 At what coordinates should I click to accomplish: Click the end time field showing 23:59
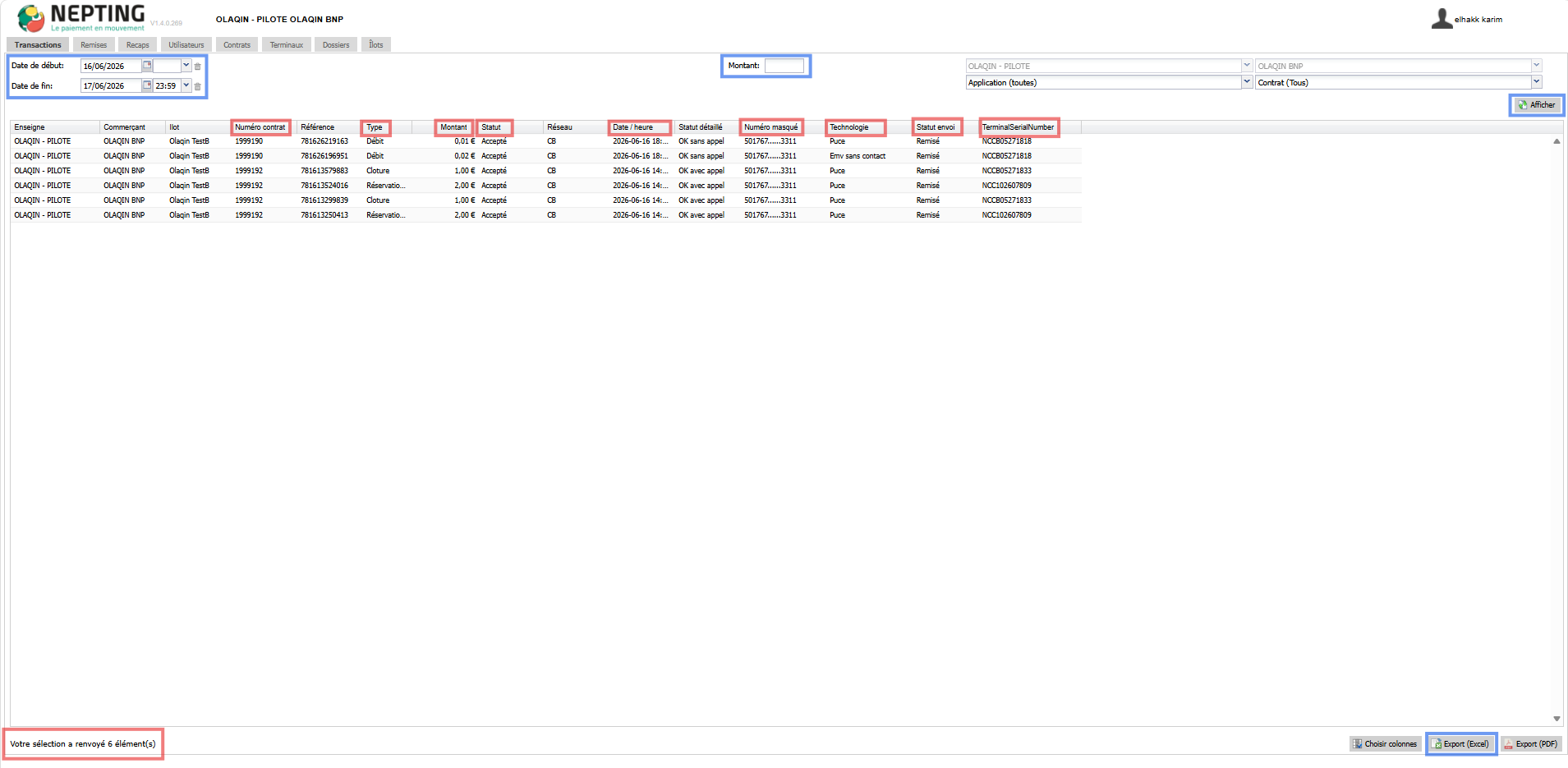click(x=167, y=85)
